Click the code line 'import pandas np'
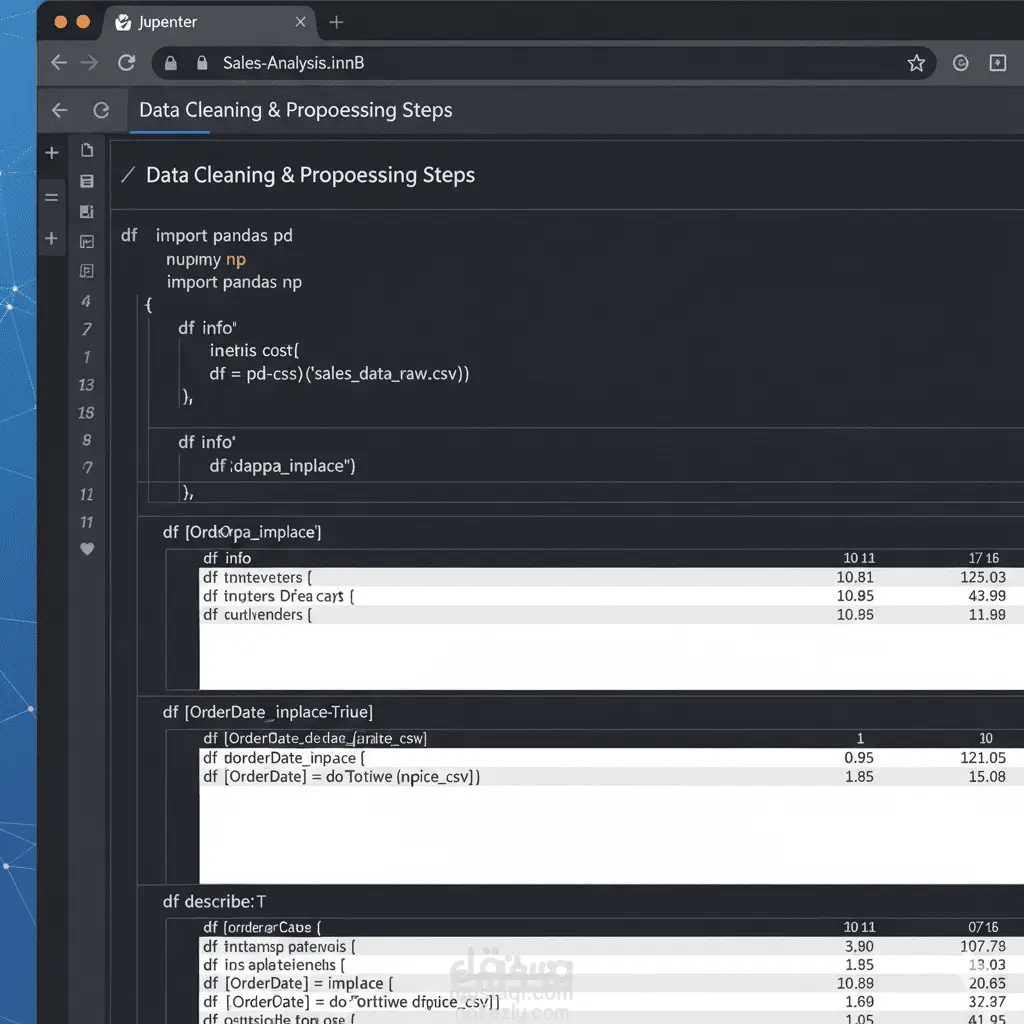Viewport: 1024px width, 1024px height. [234, 282]
